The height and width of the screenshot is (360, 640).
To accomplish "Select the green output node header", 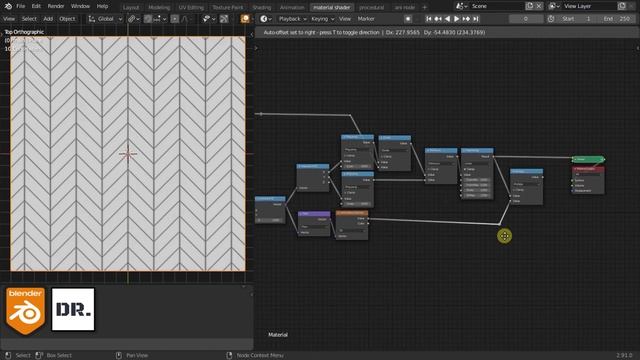I will [588, 159].
